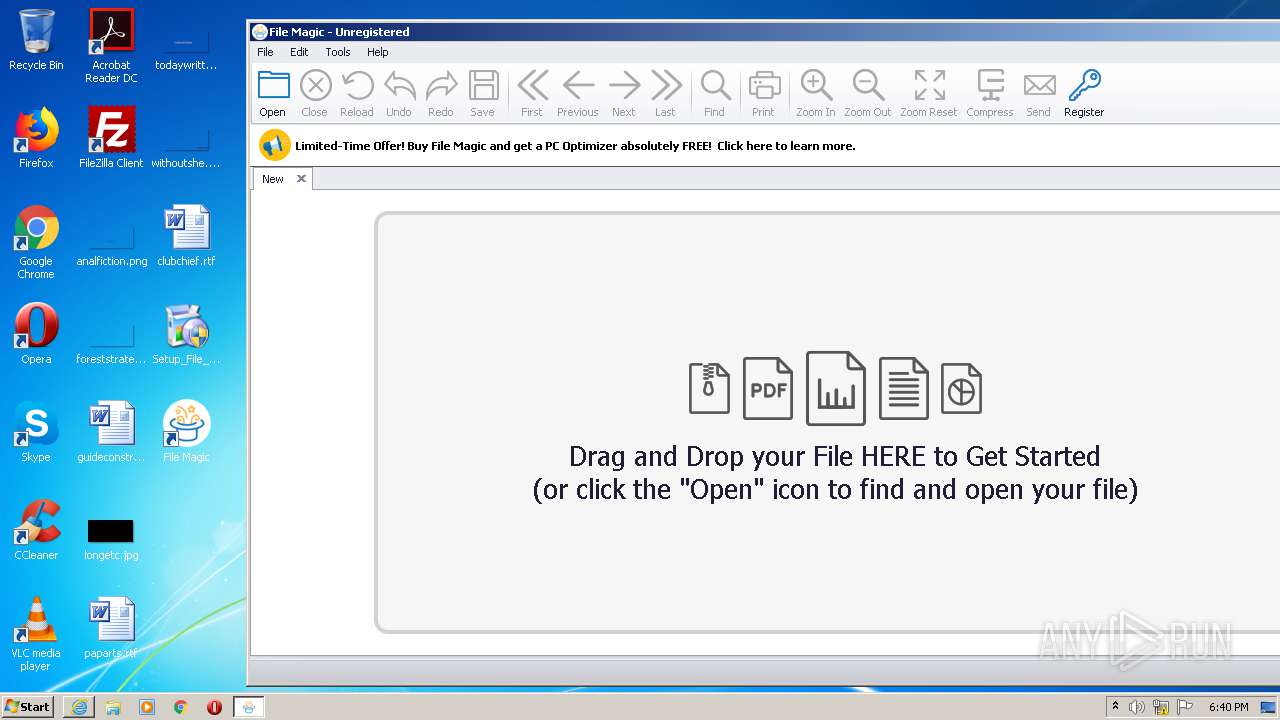Click the 6:40 PM taskbar clock
The image size is (1280, 720).
point(1228,707)
